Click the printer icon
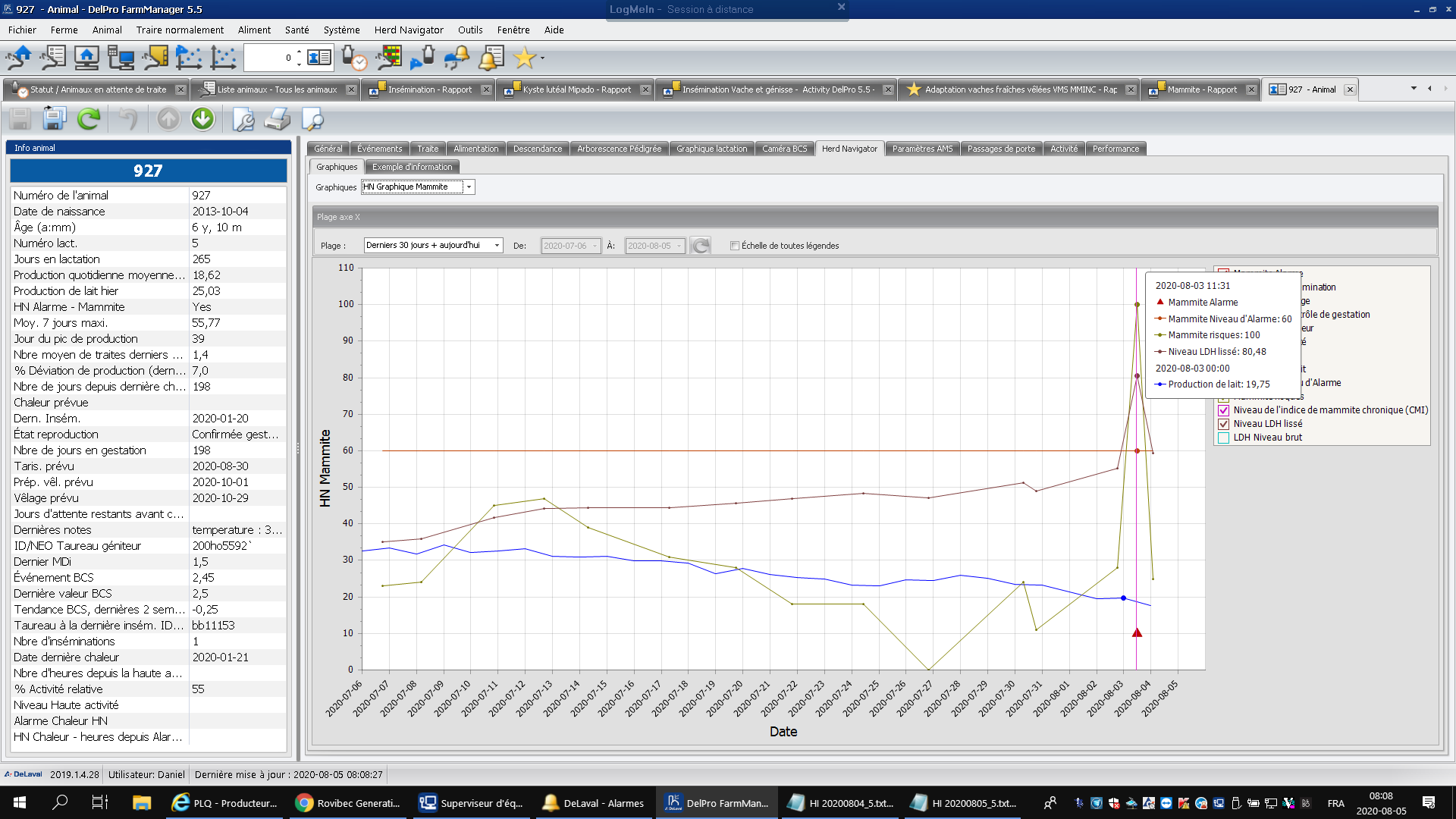 tap(278, 119)
